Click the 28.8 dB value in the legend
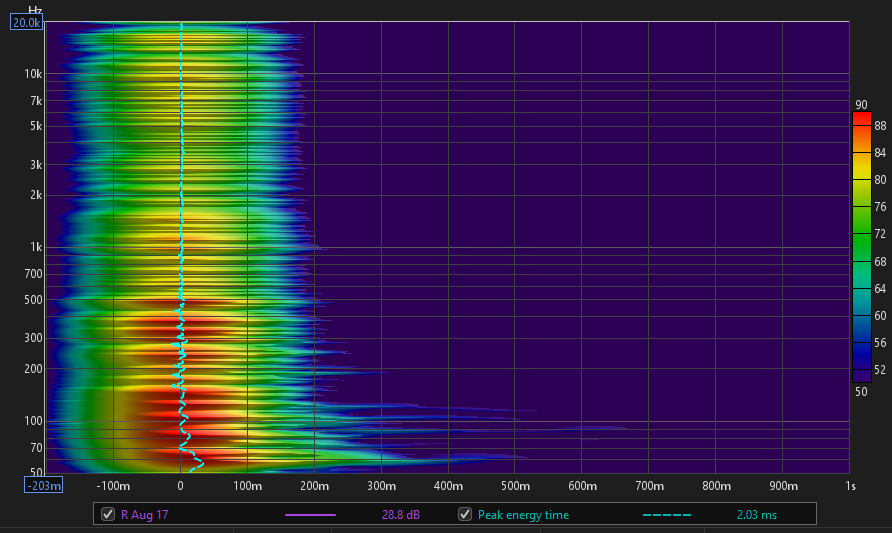Image resolution: width=892 pixels, height=533 pixels. [400, 515]
